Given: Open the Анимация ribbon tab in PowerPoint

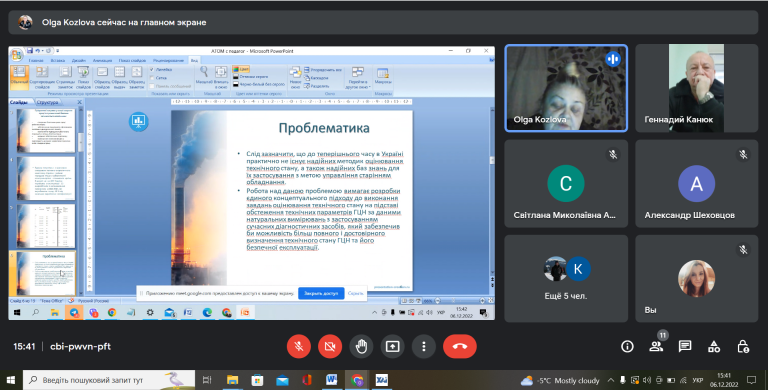Looking at the screenshot, I should (x=102, y=60).
